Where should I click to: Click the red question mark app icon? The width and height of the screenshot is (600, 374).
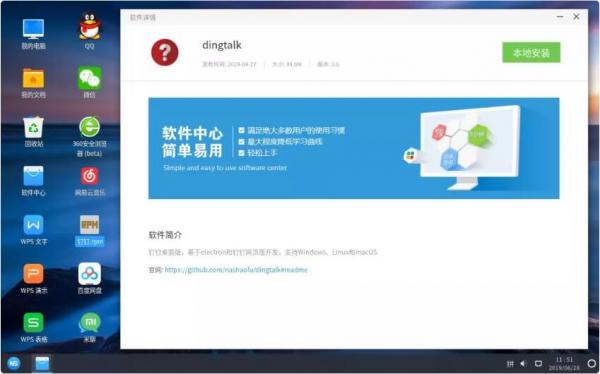[x=165, y=52]
